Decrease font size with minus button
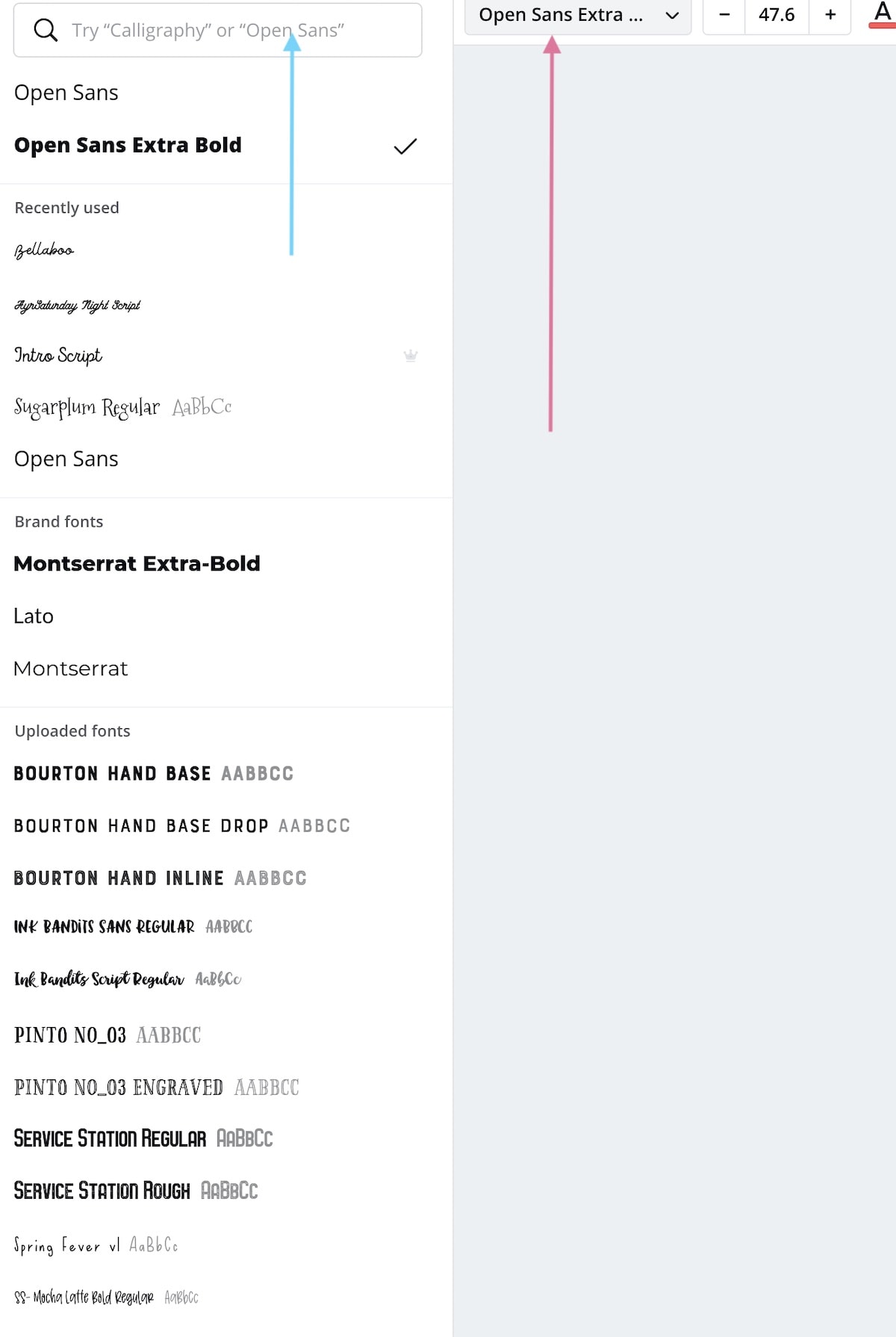 click(x=724, y=15)
